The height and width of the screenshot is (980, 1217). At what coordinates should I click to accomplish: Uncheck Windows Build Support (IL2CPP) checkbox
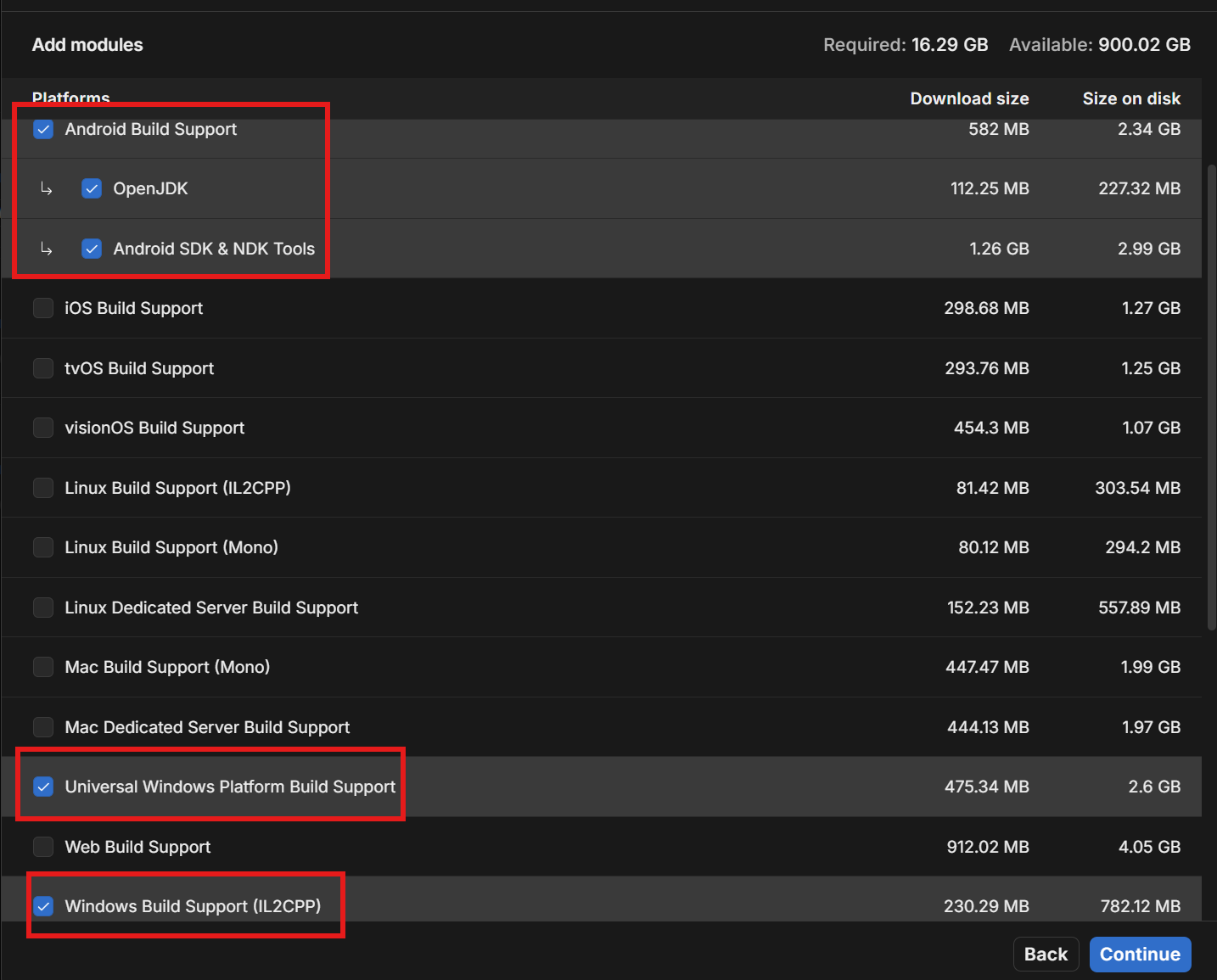43,906
